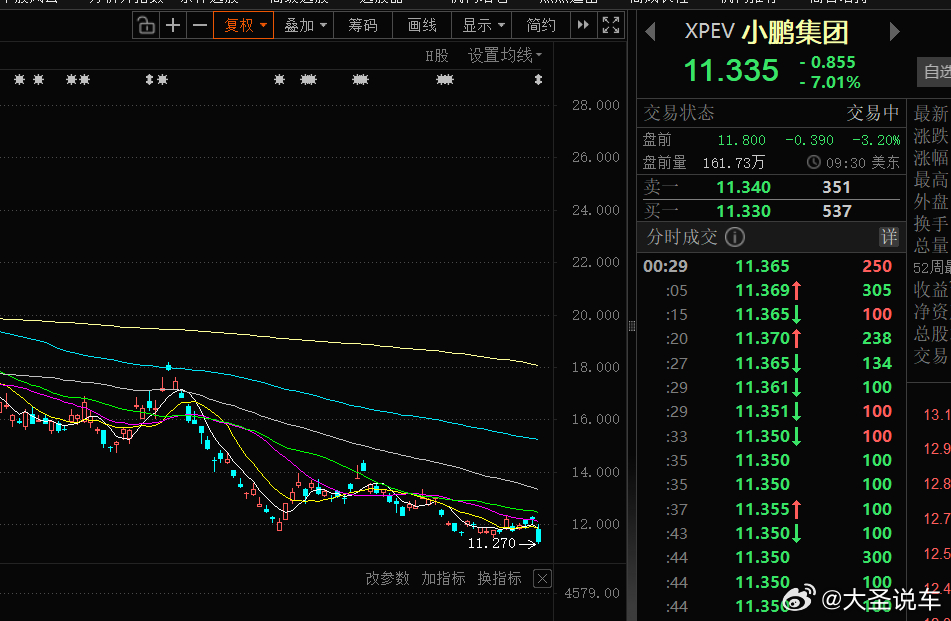Click the 4579.00 indicator axis value
Viewport: 951px width, 621px height.
592,593
